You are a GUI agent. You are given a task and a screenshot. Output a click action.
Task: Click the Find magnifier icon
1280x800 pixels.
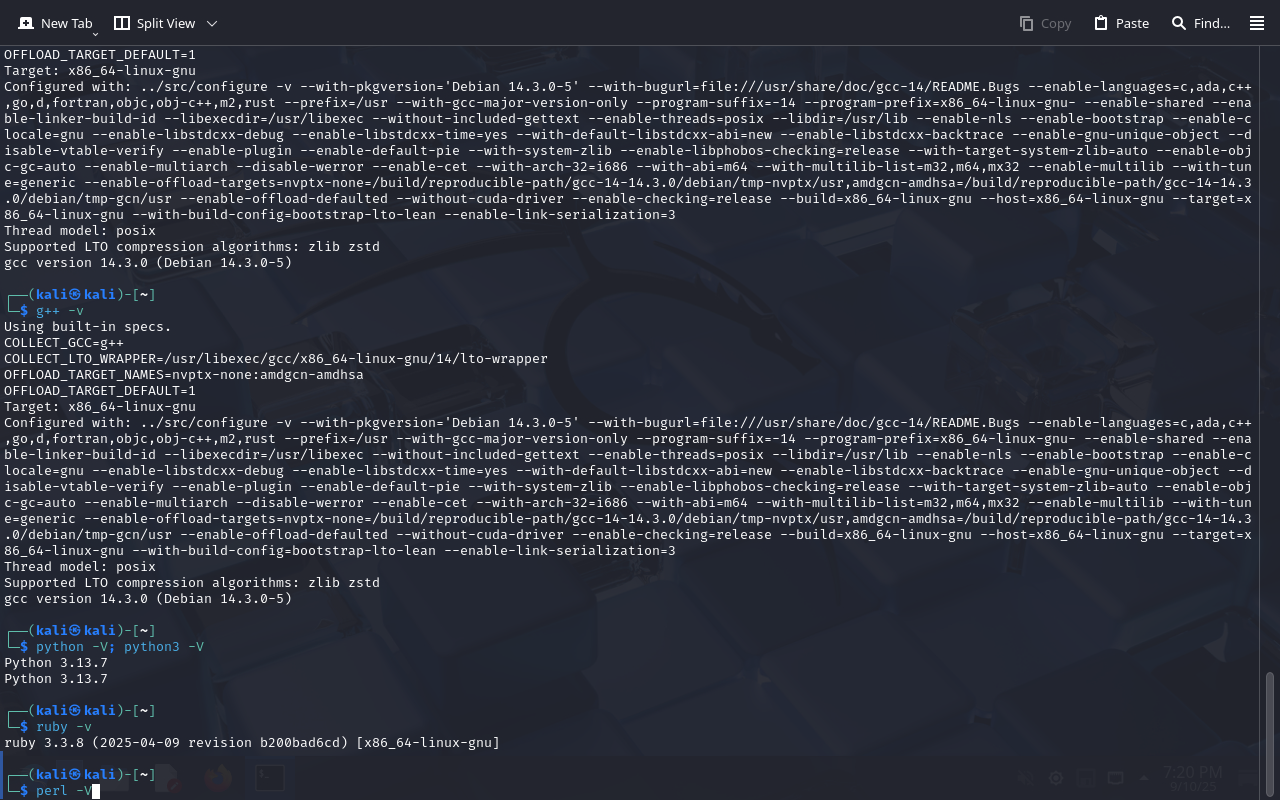pyautogui.click(x=1179, y=23)
